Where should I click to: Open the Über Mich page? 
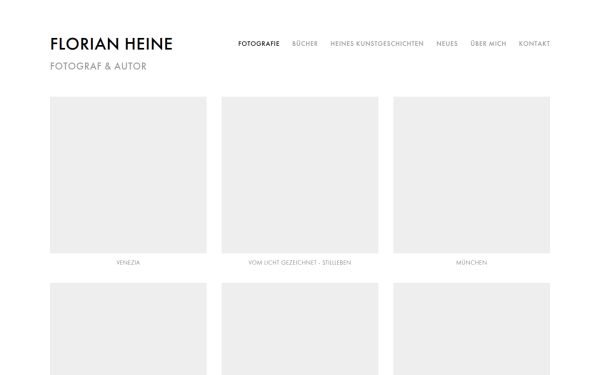[488, 44]
